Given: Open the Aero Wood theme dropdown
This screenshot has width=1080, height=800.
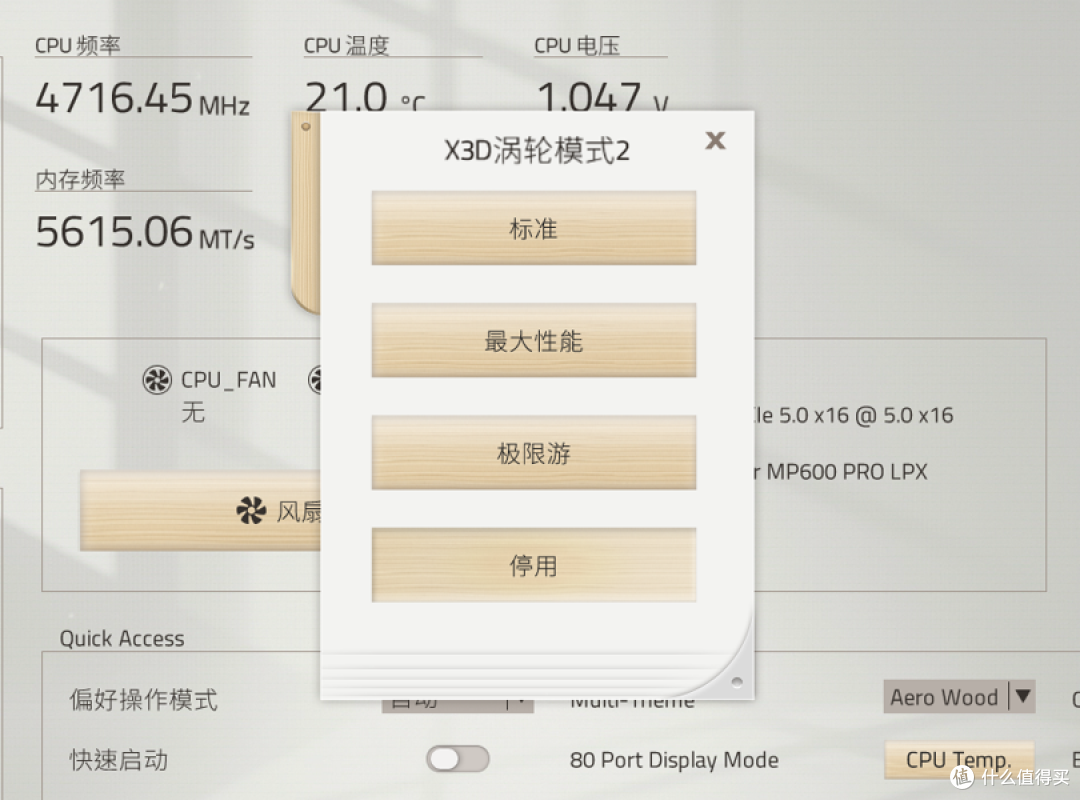Looking at the screenshot, I should pyautogui.click(x=959, y=697).
